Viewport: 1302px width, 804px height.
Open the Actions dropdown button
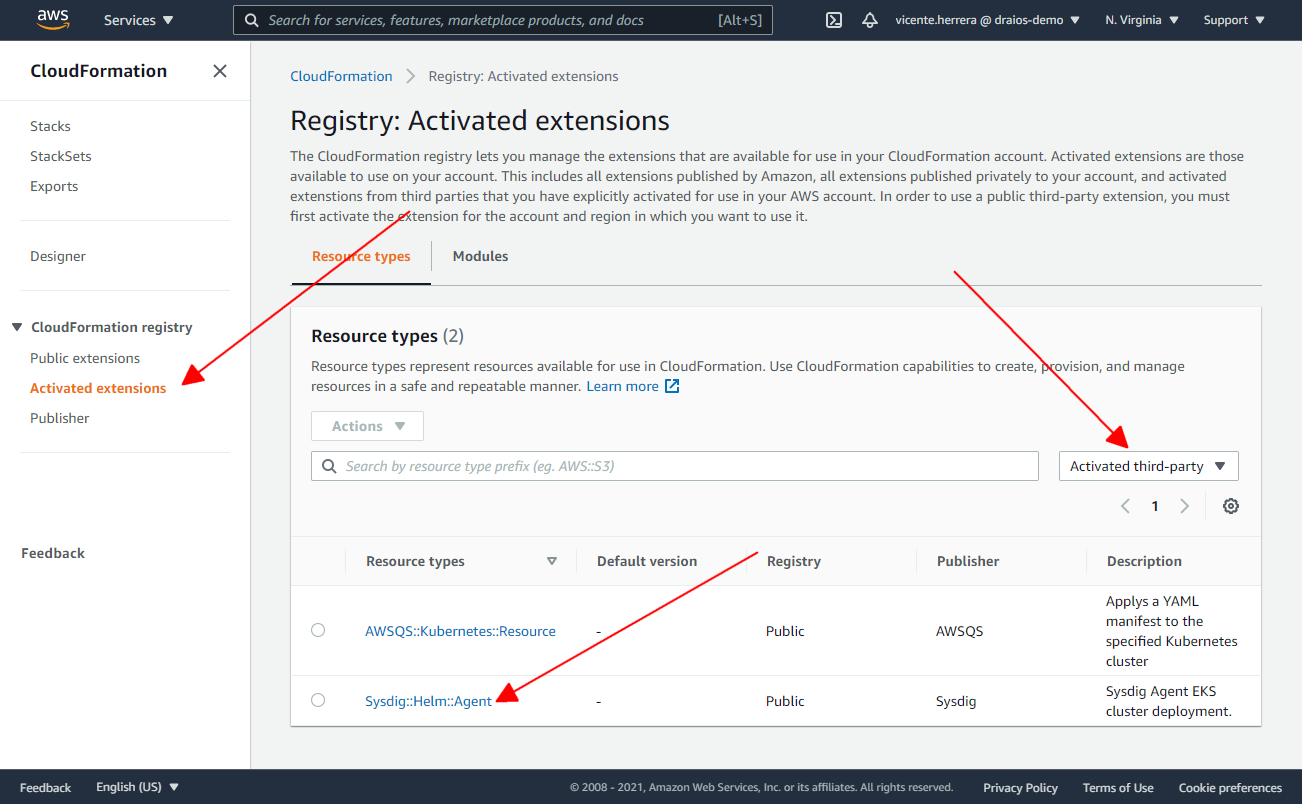367,426
